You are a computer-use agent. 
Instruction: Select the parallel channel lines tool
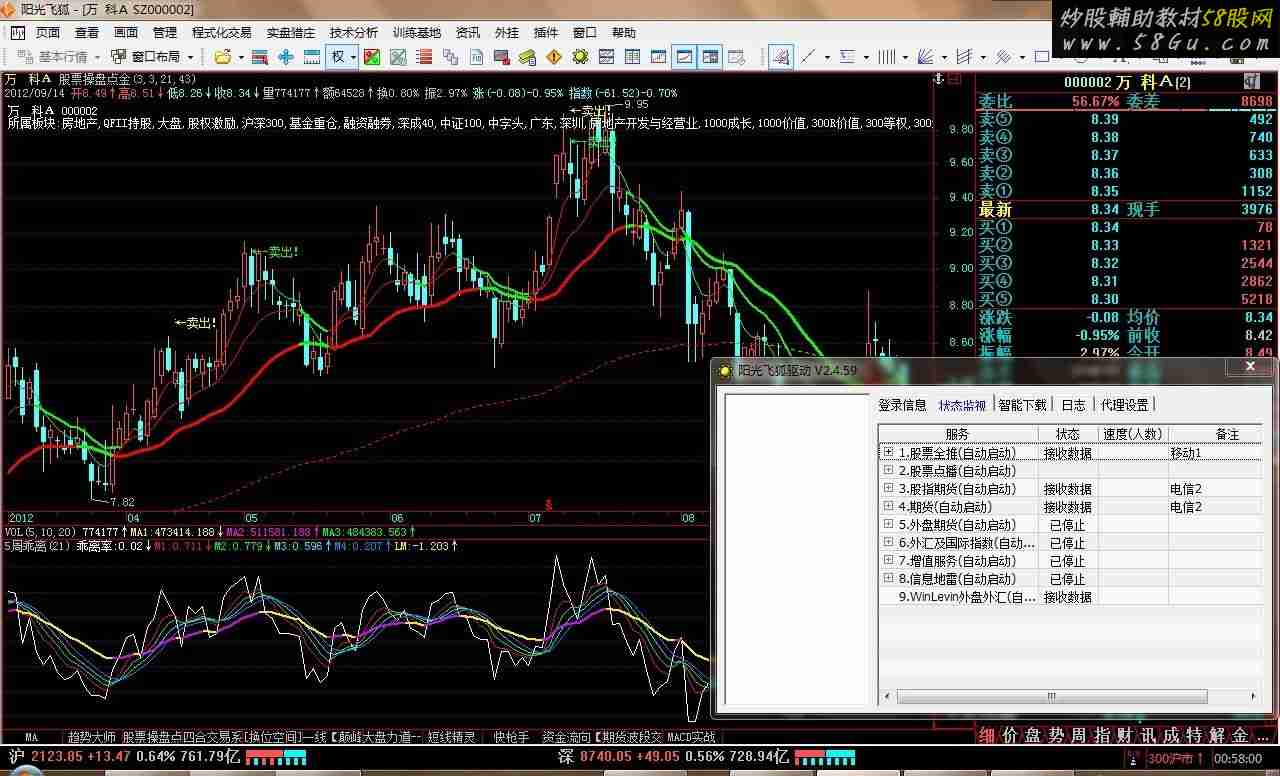[x=964, y=57]
